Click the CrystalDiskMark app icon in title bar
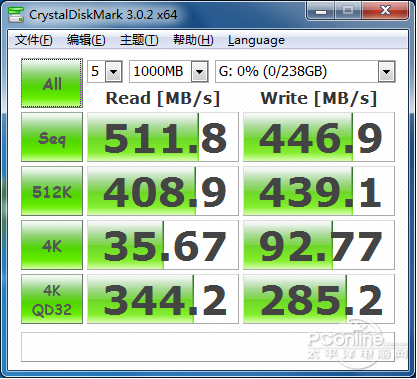 click(x=16, y=15)
